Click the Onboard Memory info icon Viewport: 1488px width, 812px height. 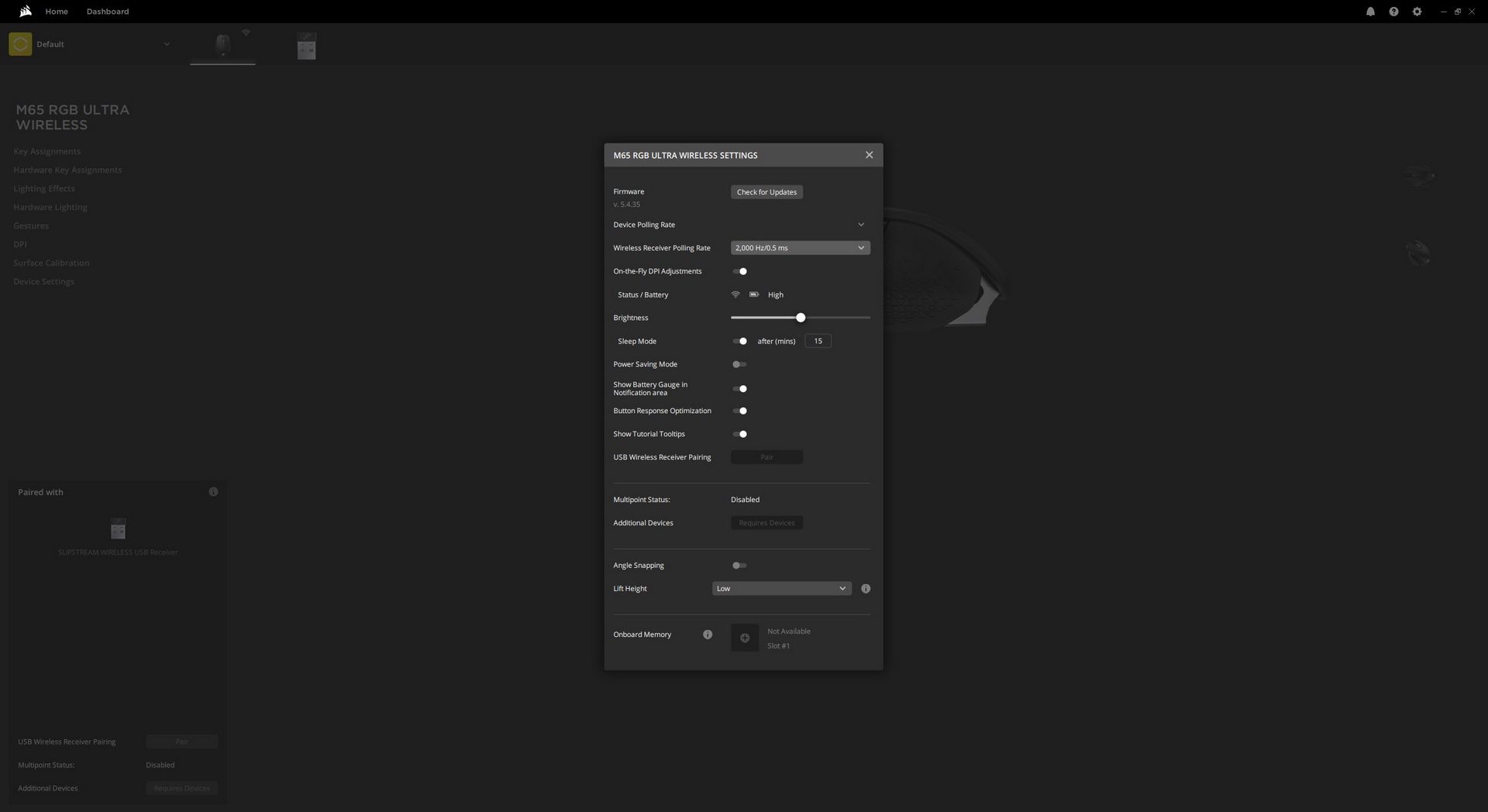tap(708, 635)
